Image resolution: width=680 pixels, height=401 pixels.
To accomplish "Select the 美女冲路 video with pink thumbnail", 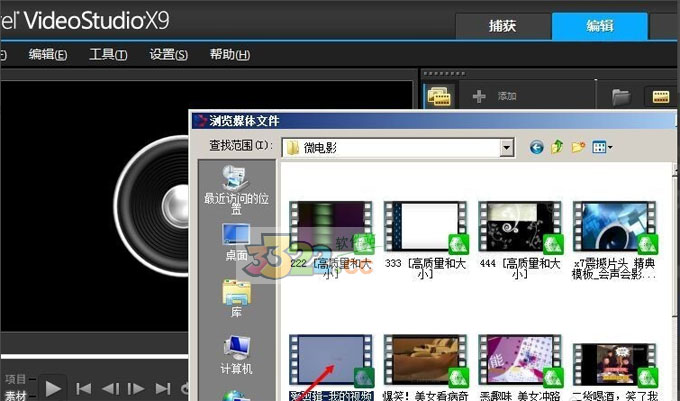I will [520, 367].
